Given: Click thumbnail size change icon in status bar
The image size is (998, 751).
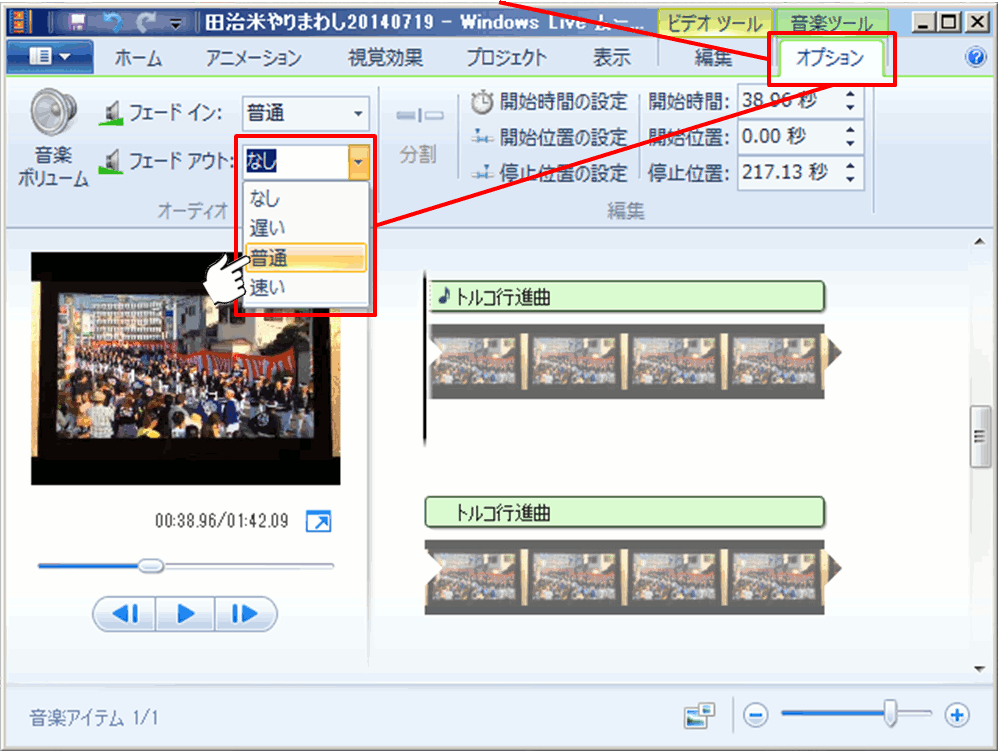Looking at the screenshot, I should [700, 715].
